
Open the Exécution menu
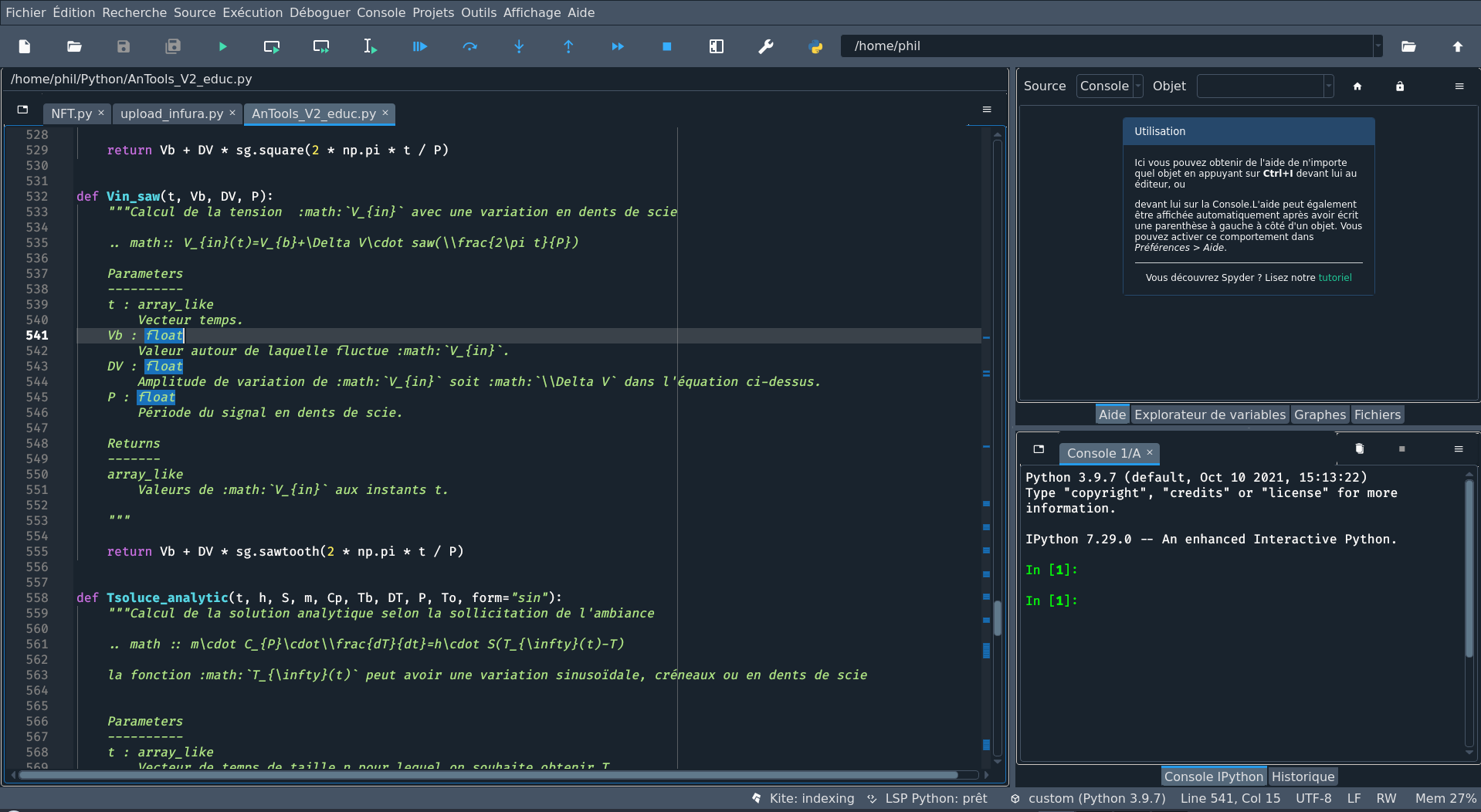tap(252, 12)
